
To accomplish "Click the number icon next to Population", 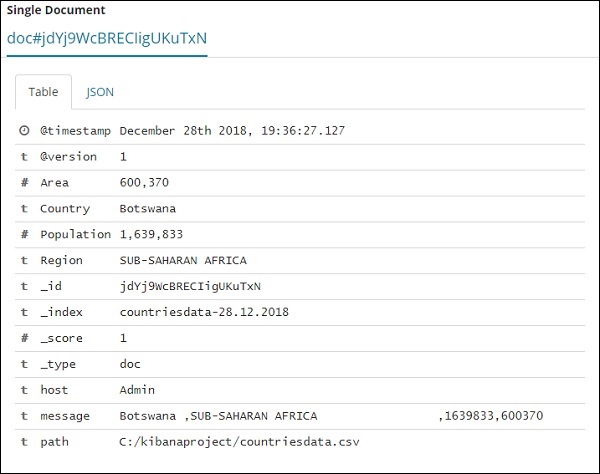I will [x=24, y=235].
